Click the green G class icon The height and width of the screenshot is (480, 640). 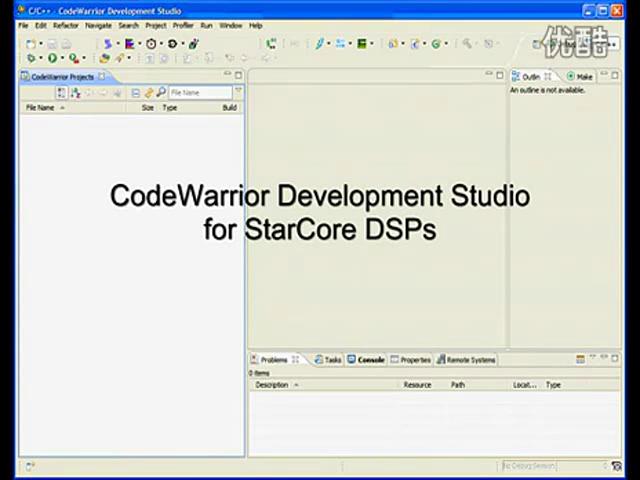tap(436, 44)
